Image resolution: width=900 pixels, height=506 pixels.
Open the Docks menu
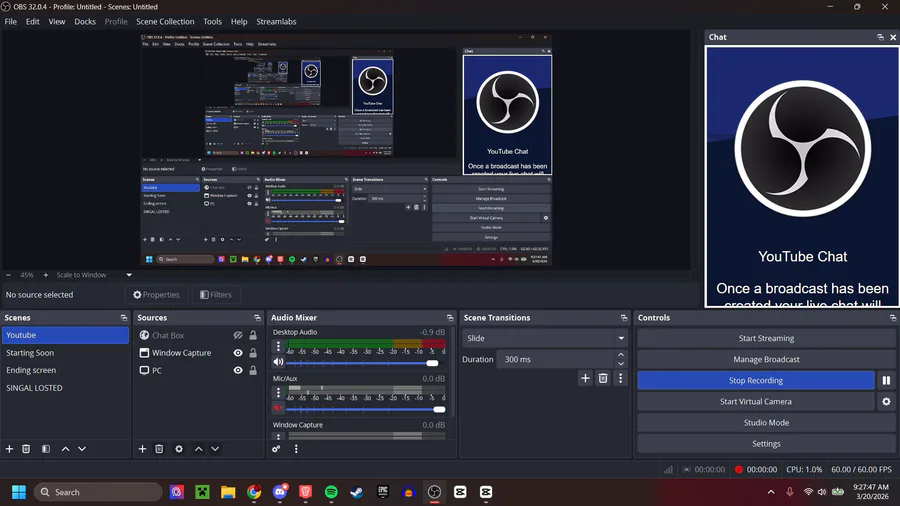pos(85,21)
